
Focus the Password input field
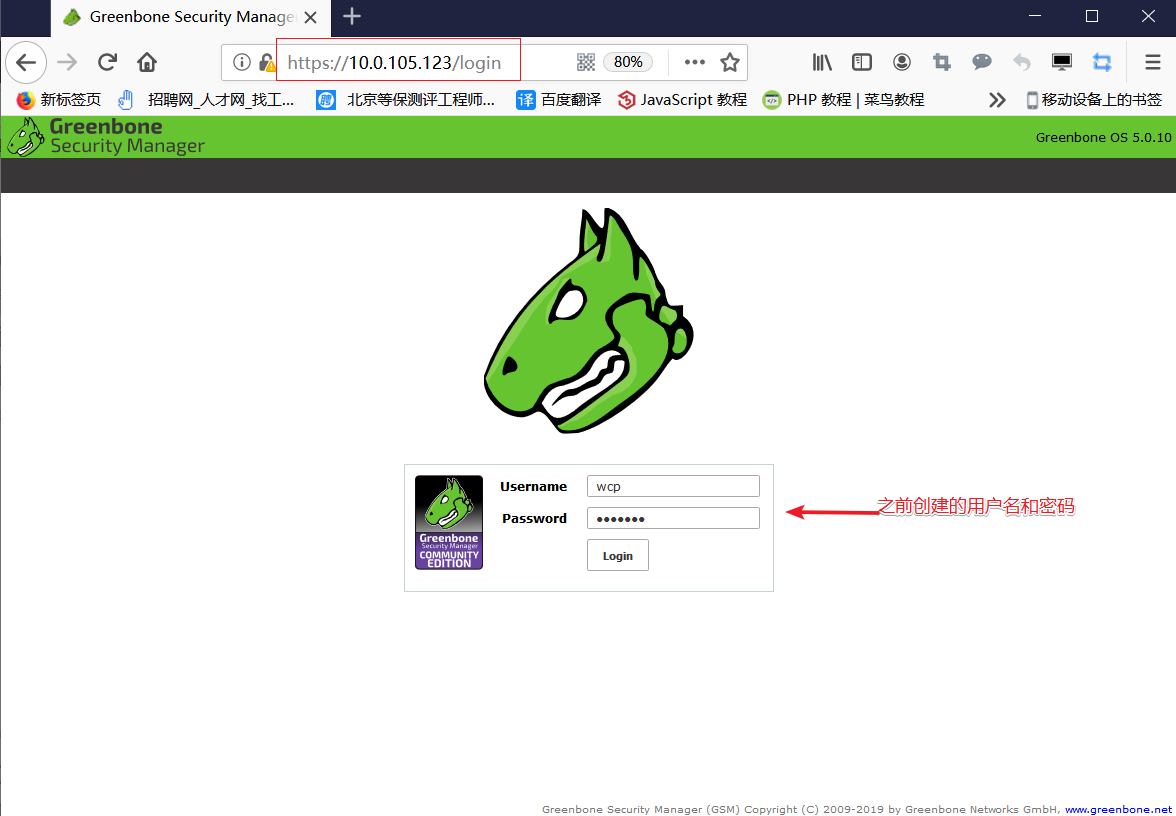point(673,518)
